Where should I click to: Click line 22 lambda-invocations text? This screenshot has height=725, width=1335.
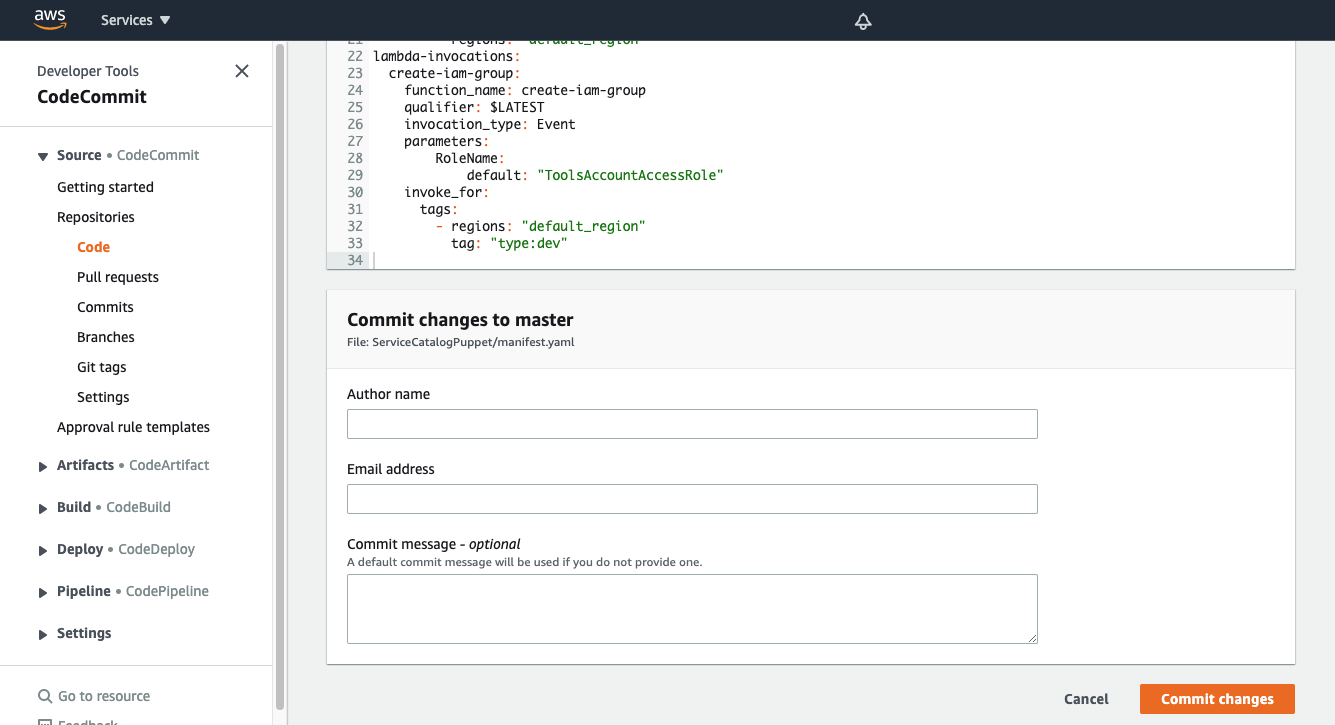tap(446, 56)
